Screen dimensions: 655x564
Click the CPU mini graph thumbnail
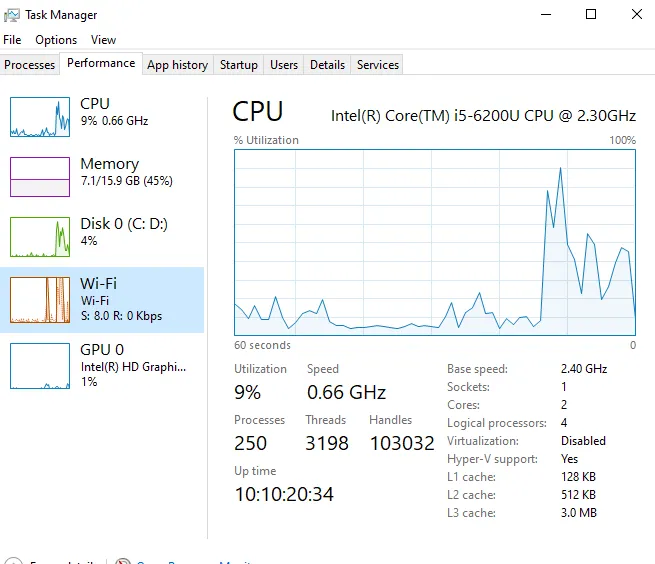point(40,117)
